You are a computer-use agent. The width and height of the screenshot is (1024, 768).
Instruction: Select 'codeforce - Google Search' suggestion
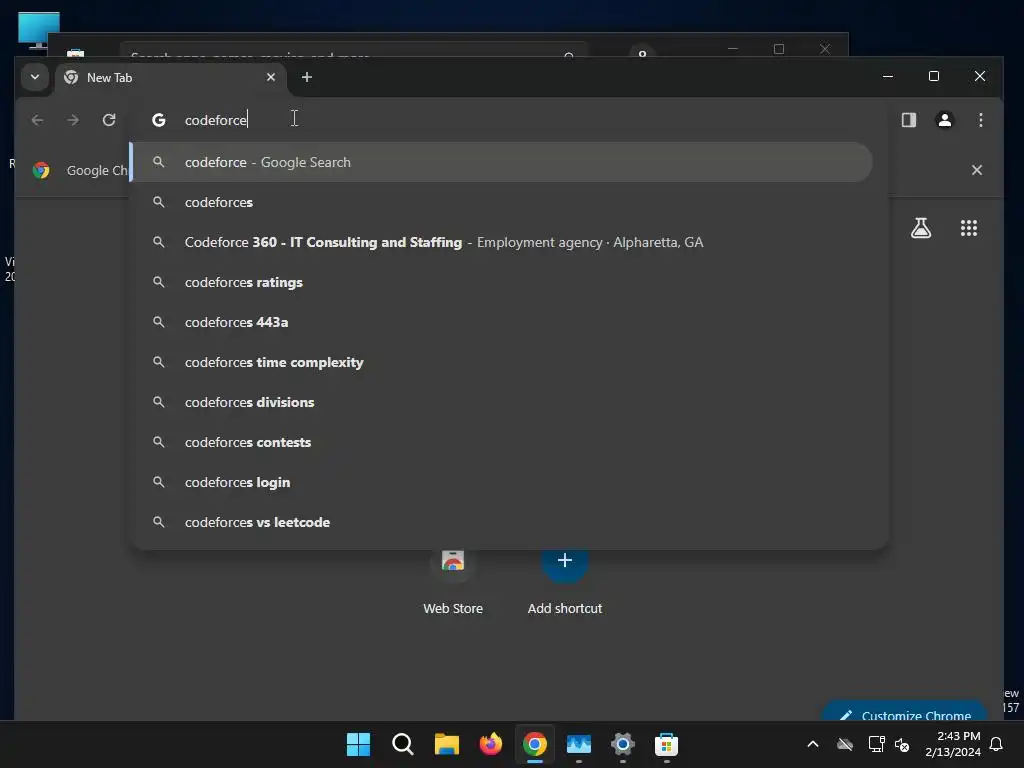(x=501, y=162)
